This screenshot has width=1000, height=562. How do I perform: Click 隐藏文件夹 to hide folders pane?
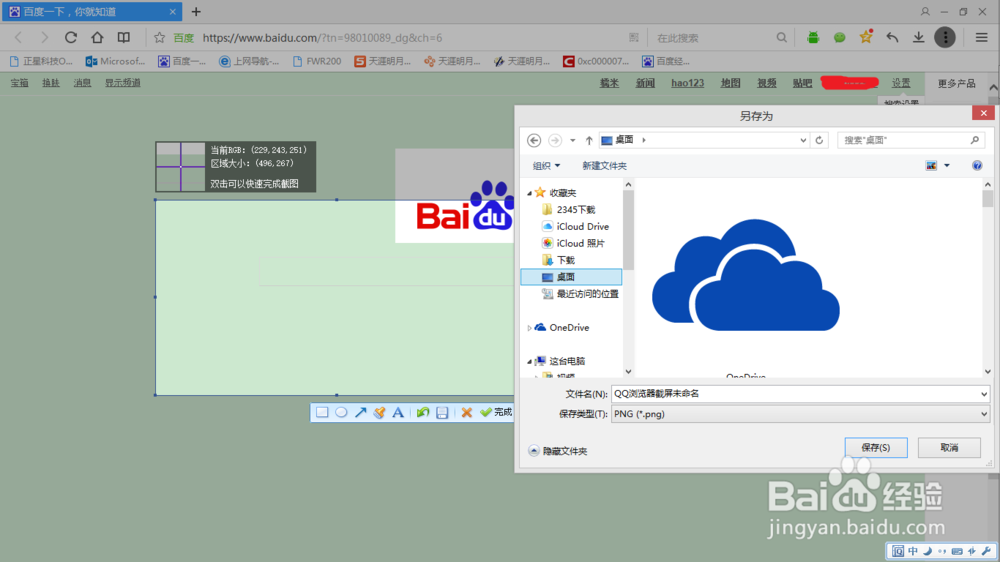click(558, 451)
